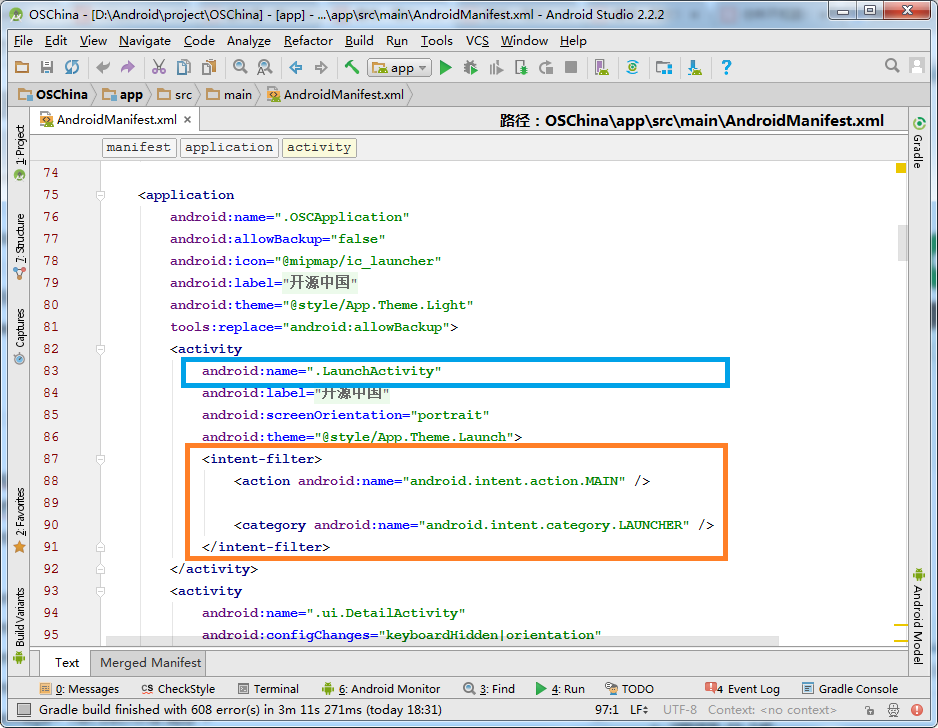Toggle the Captures tool window
The image size is (938, 728).
pyautogui.click(x=20, y=336)
